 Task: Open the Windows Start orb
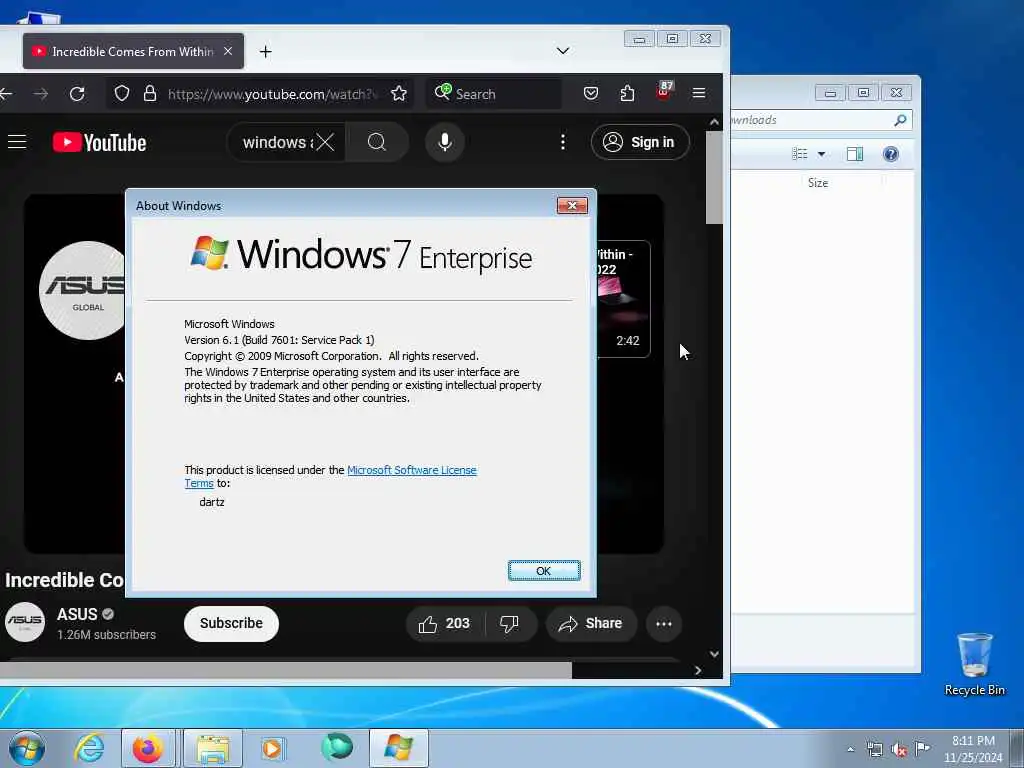pyautogui.click(x=27, y=748)
